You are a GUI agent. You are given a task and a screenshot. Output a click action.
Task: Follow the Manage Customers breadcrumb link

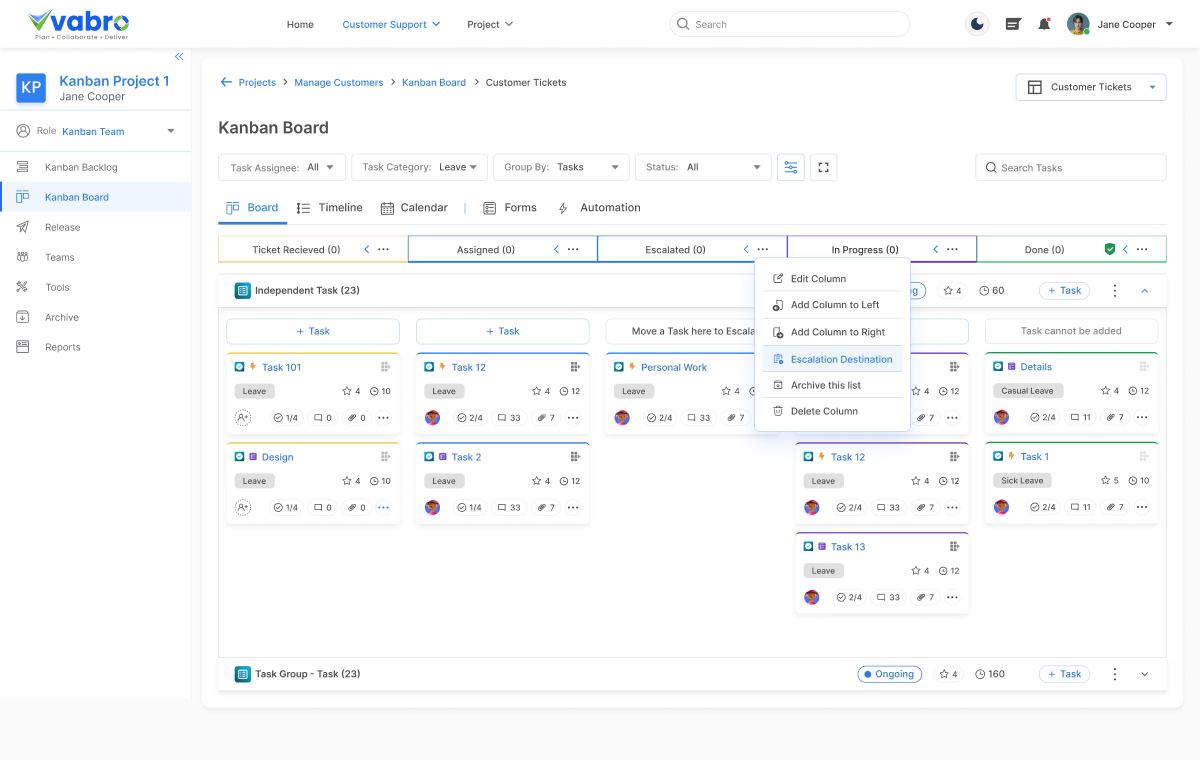(339, 82)
